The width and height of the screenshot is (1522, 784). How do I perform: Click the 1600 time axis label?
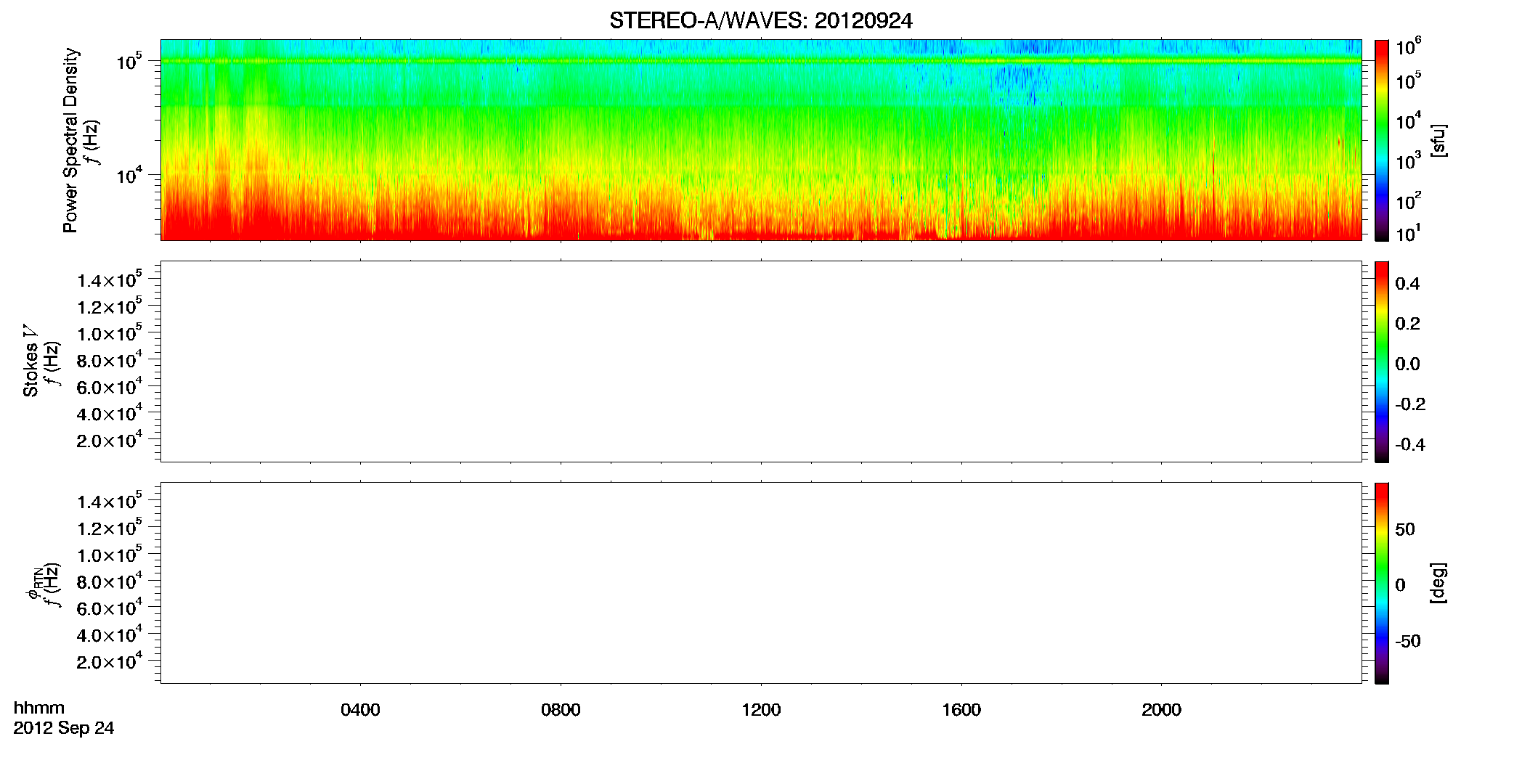[x=961, y=710]
